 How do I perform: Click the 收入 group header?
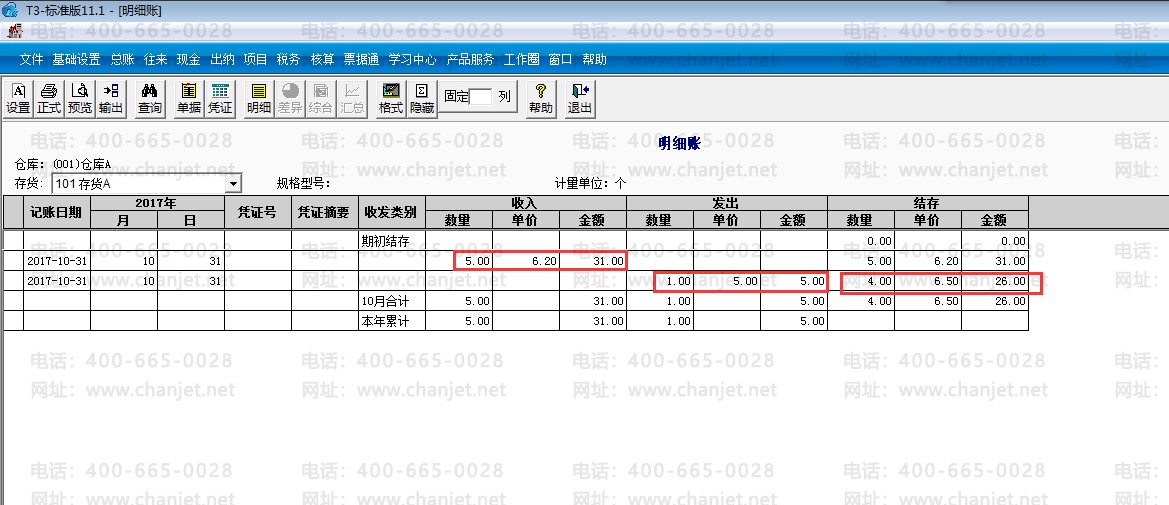[x=526, y=204]
